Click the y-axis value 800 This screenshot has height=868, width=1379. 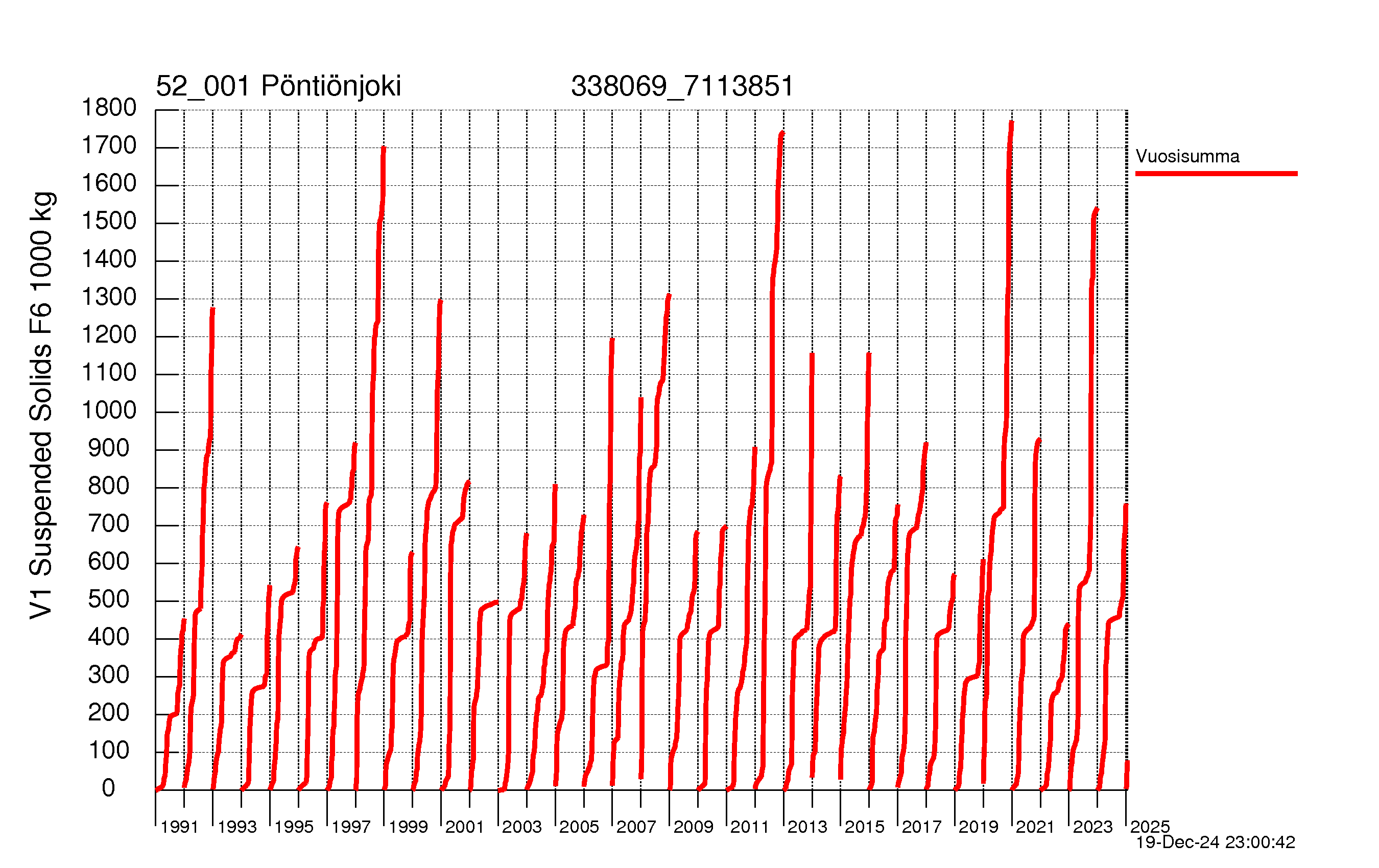point(109,486)
